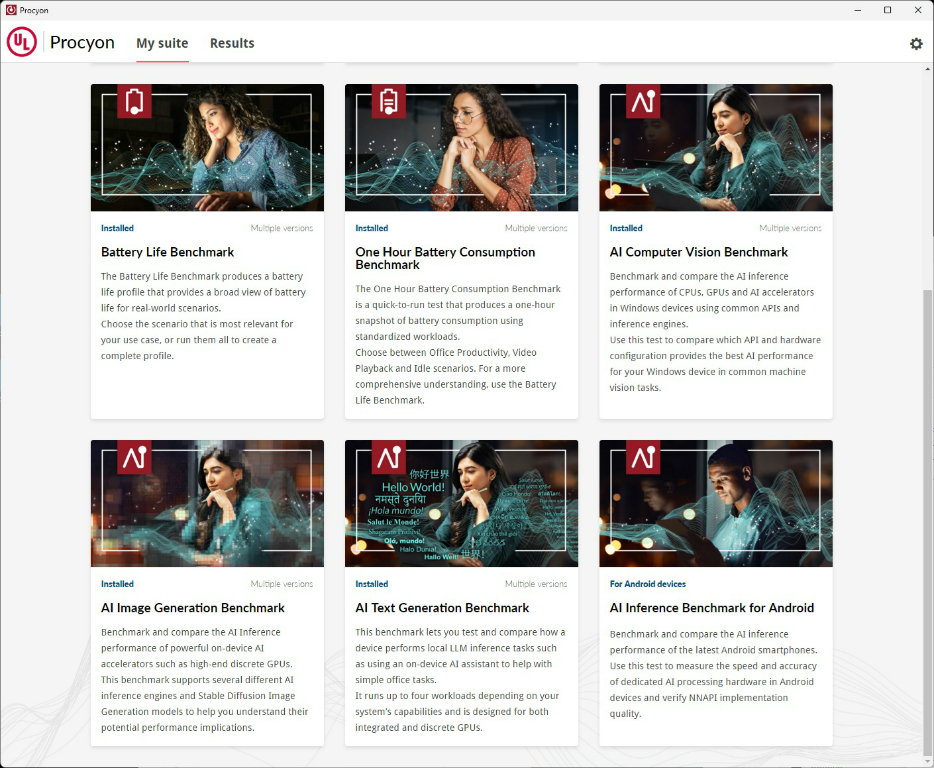The width and height of the screenshot is (934, 768).
Task: Click the UL logo icon
Action: click(x=22, y=42)
